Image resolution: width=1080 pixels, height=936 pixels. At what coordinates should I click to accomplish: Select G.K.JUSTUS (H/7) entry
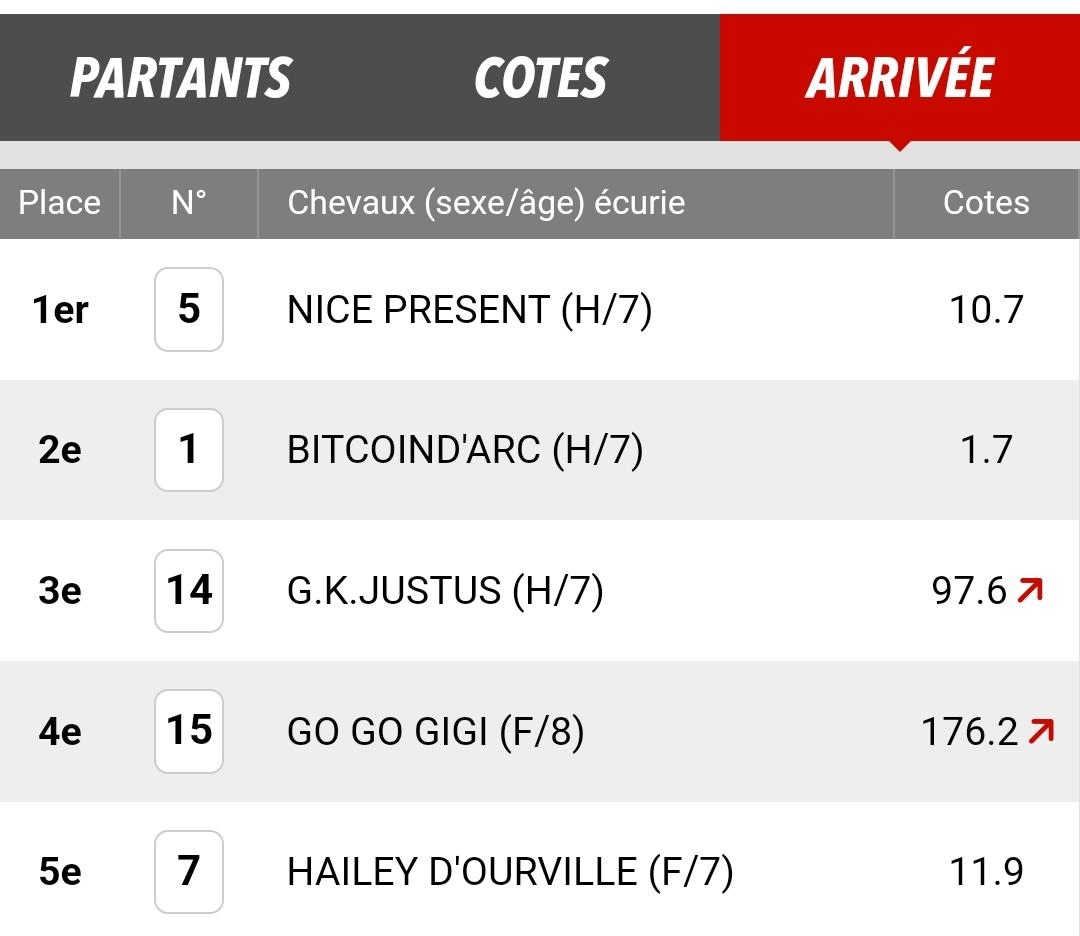pos(445,591)
